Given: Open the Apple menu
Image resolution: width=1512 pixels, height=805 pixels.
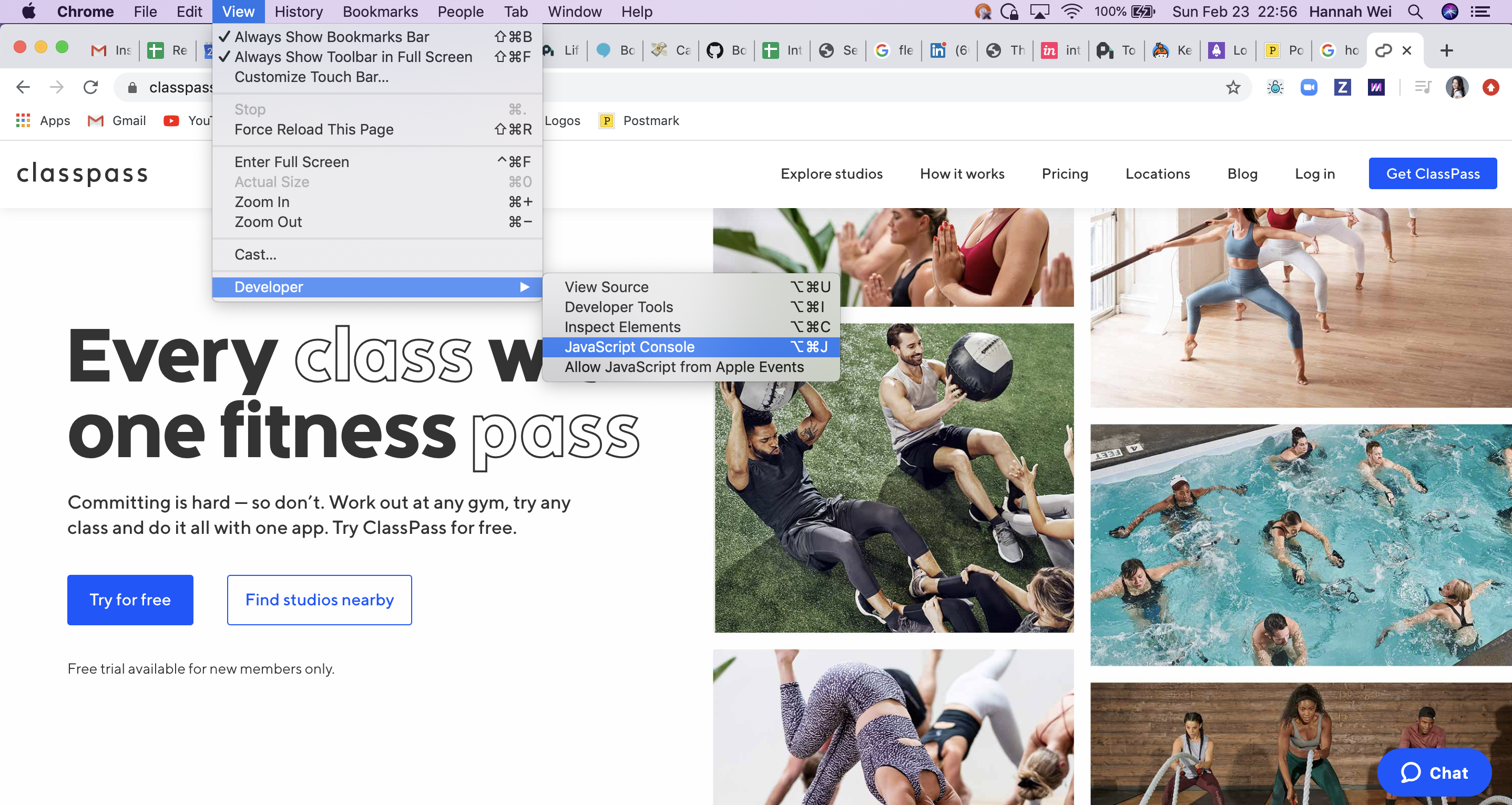Looking at the screenshot, I should [x=28, y=12].
